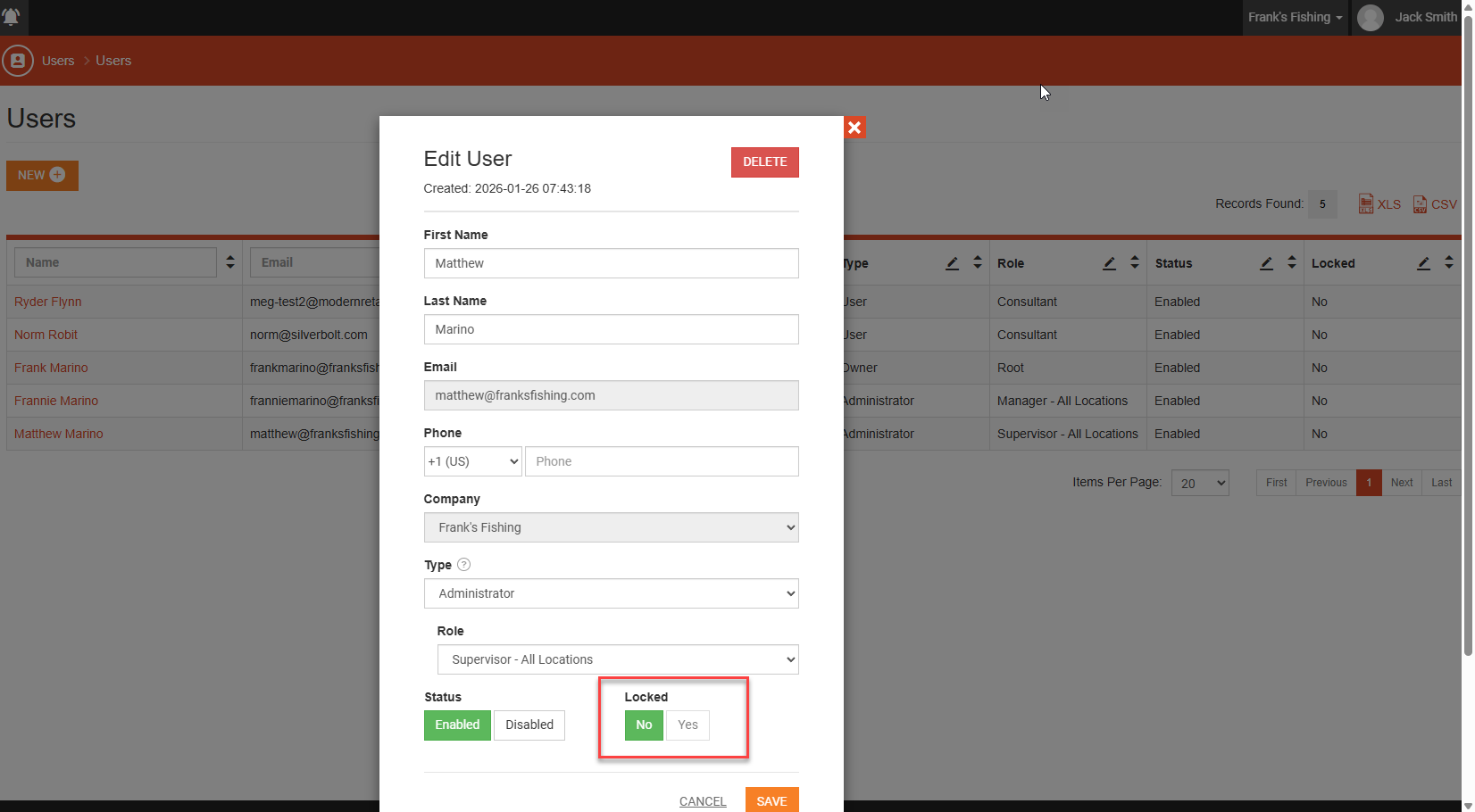Set Locked to No
Screen dimensions: 1475x812
pos(644,725)
